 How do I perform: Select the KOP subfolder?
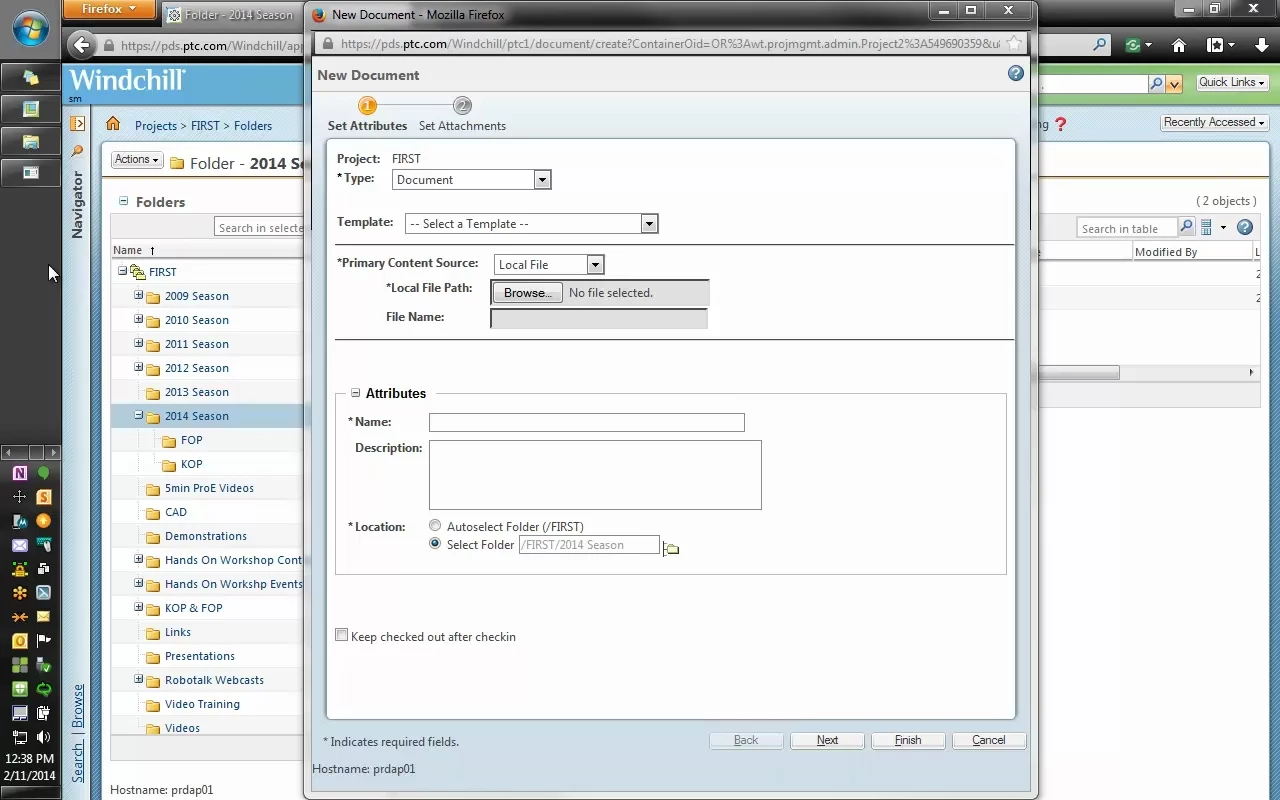coord(191,464)
